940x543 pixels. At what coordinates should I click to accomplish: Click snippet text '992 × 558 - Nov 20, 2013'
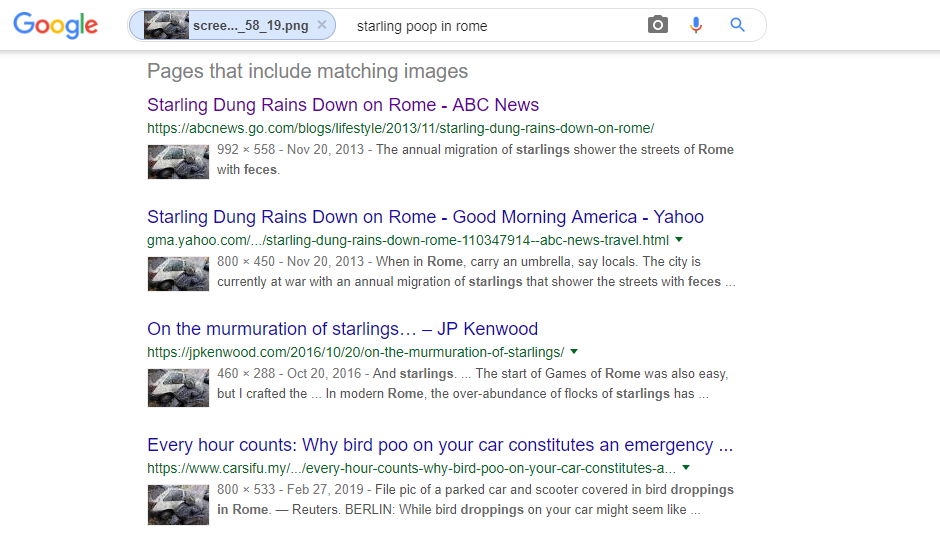tap(290, 150)
